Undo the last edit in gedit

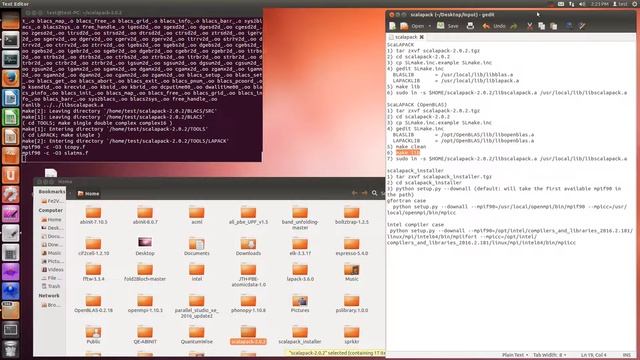click(x=494, y=26)
